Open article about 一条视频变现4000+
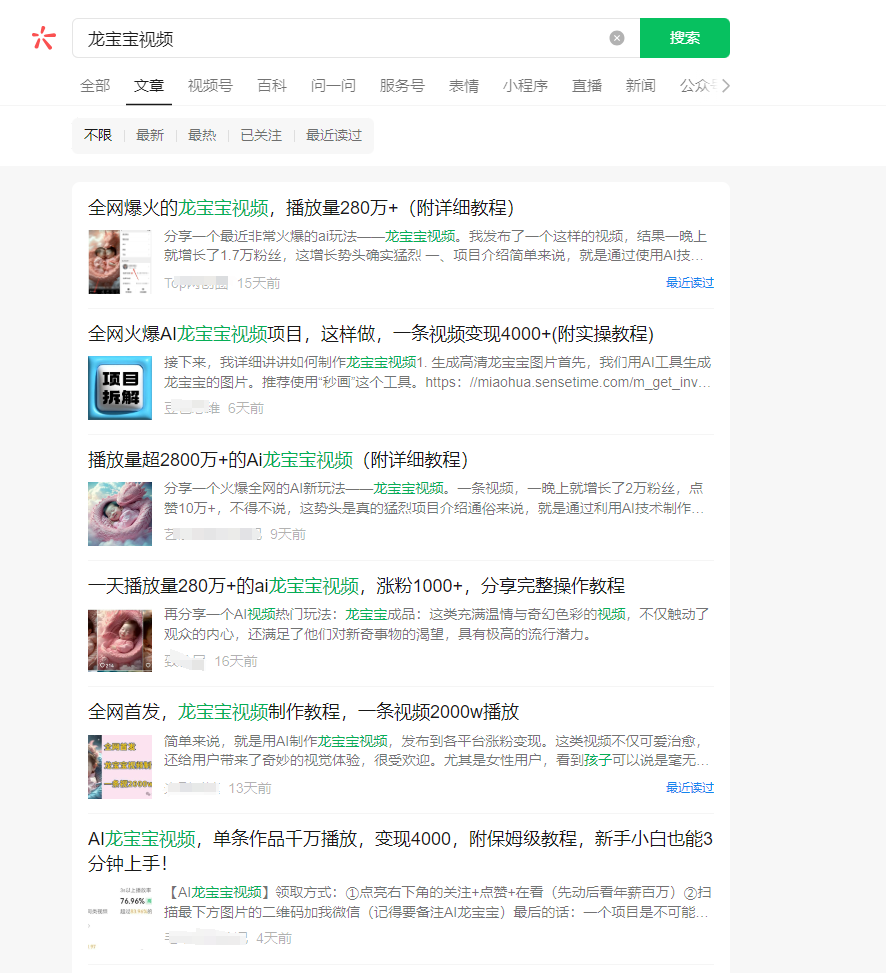The height and width of the screenshot is (973, 886). pos(370,334)
